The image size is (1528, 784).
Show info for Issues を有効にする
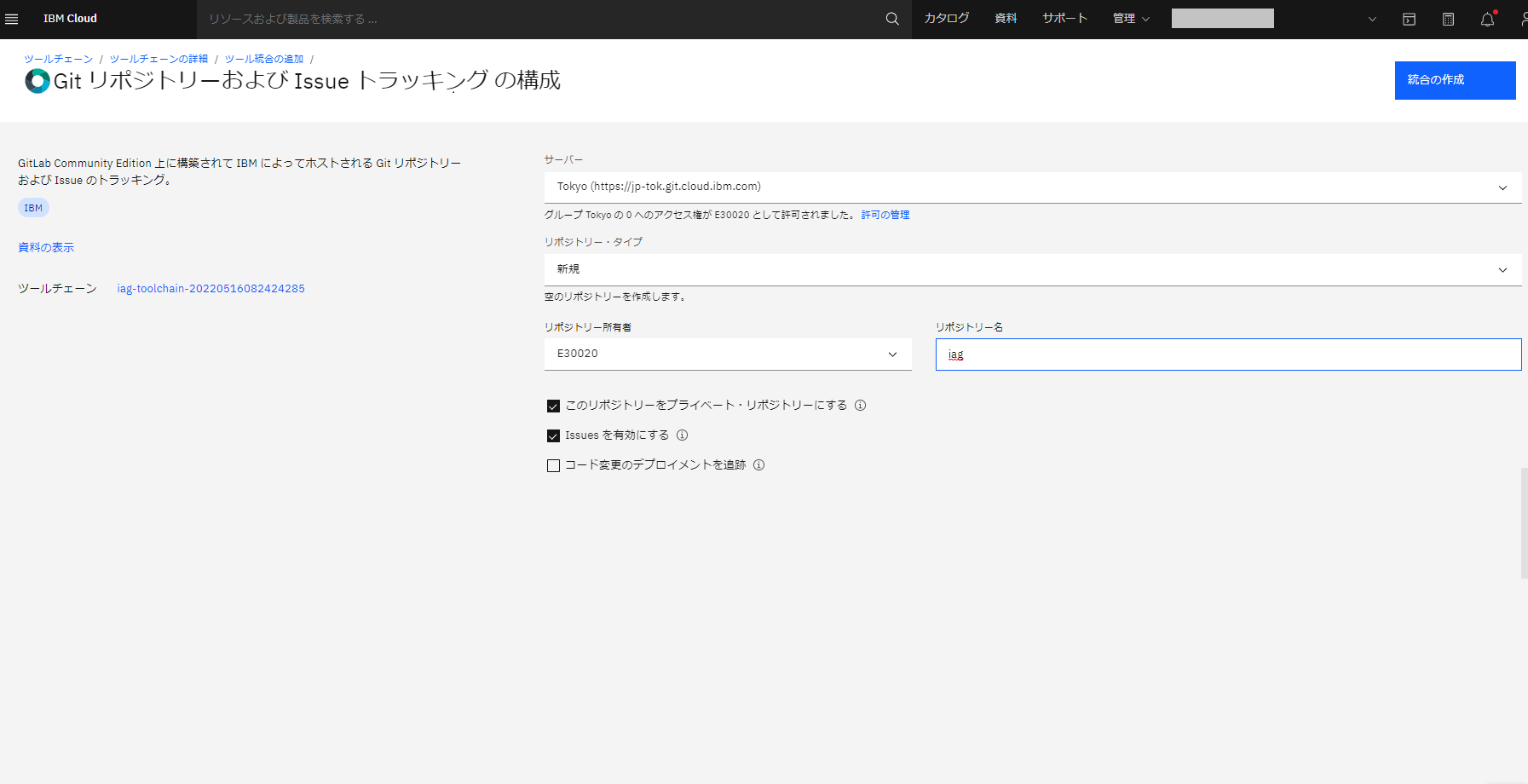[683, 435]
